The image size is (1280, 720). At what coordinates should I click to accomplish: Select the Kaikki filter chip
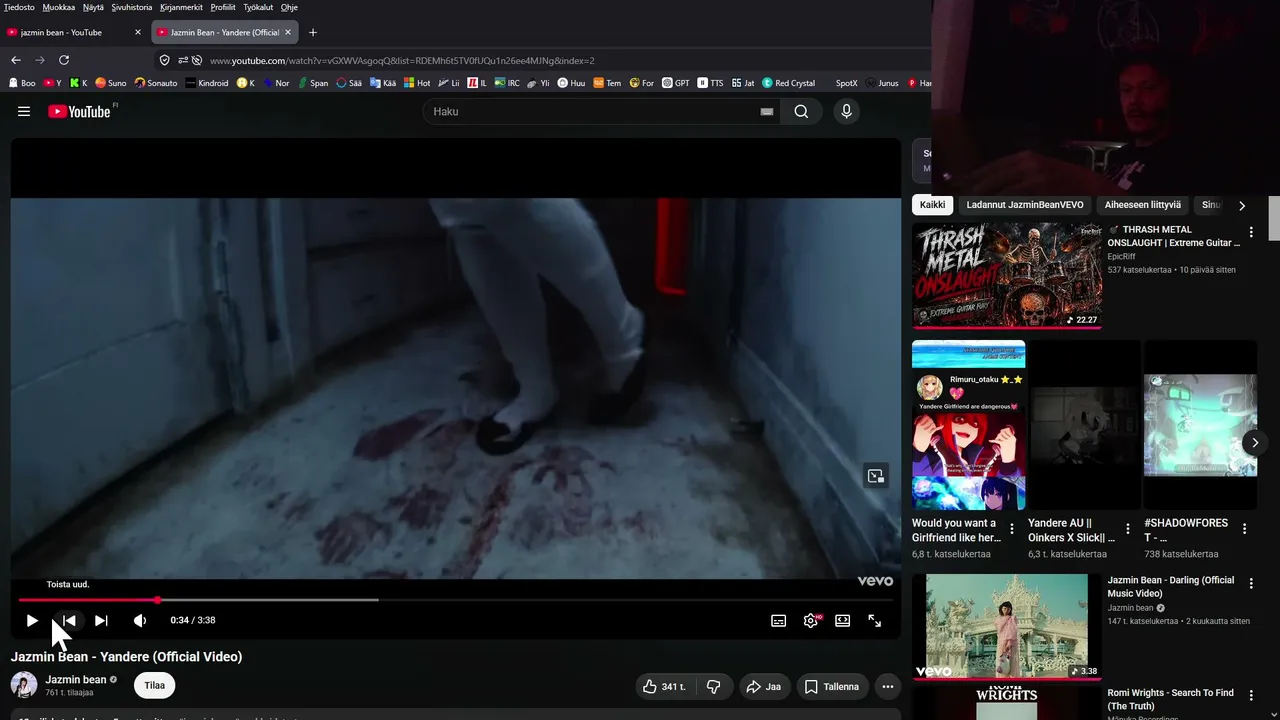click(933, 205)
